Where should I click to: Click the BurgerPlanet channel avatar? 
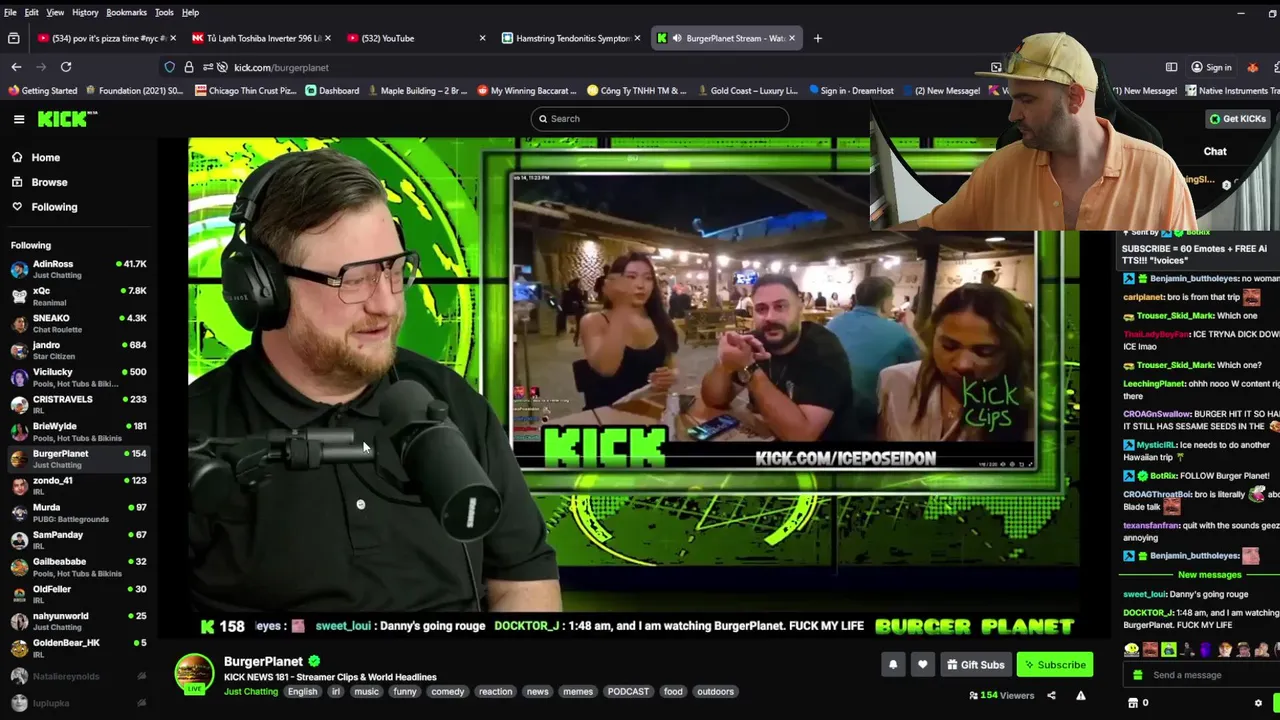194,674
